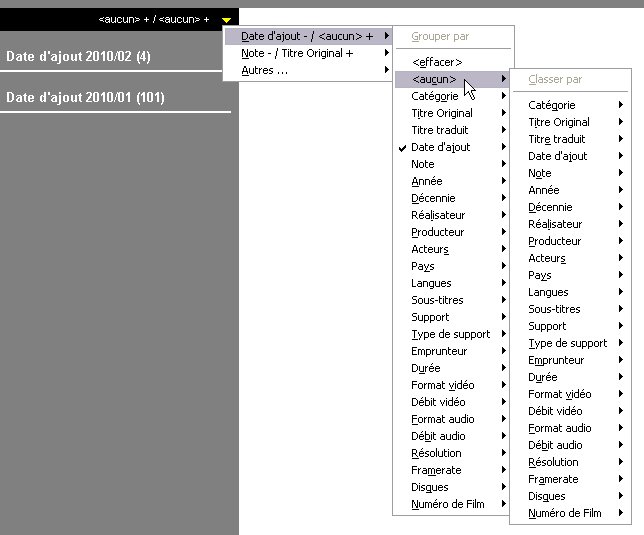
Task: Pick Numéro de Film in Grouper par
Action: [451, 504]
